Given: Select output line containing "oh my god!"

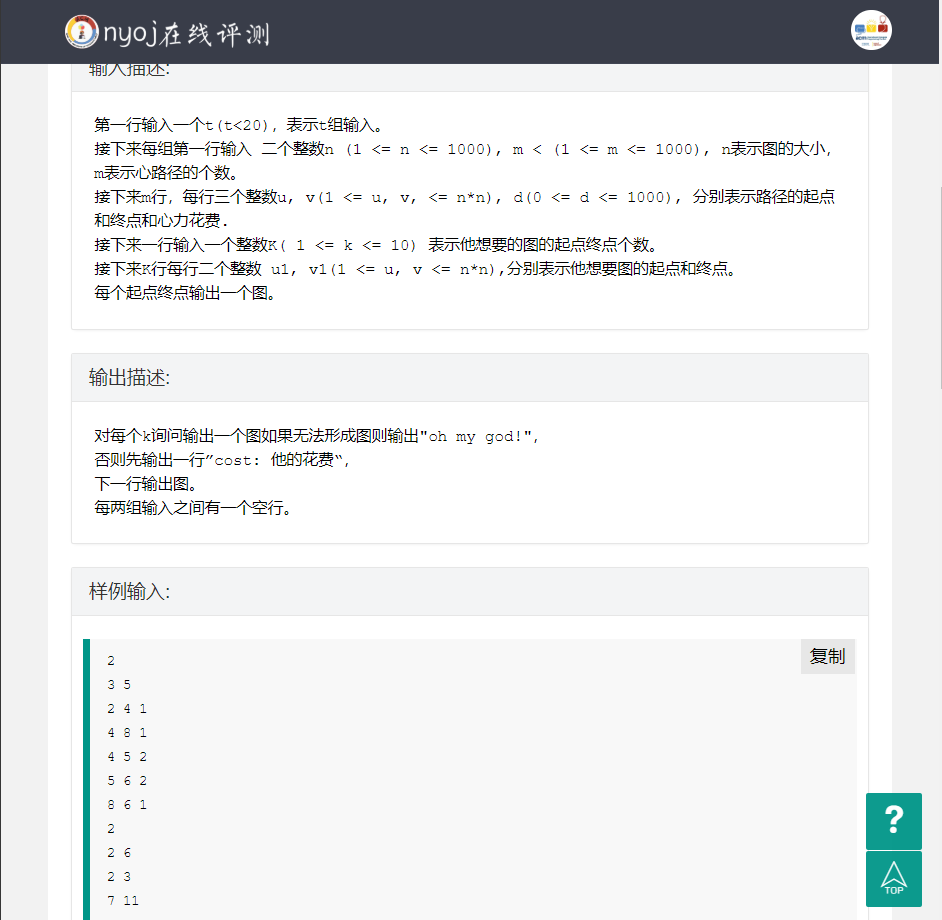Looking at the screenshot, I should click(316, 436).
